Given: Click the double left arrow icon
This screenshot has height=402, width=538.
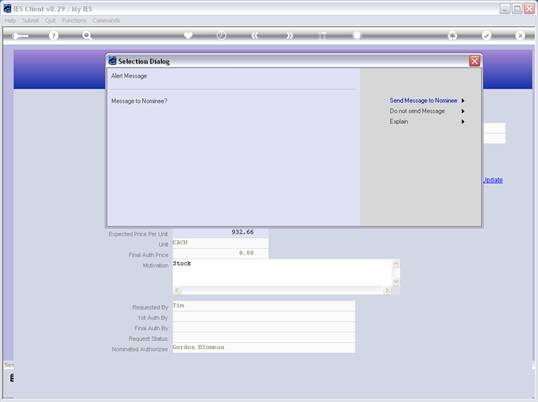Looking at the screenshot, I should click(255, 35).
